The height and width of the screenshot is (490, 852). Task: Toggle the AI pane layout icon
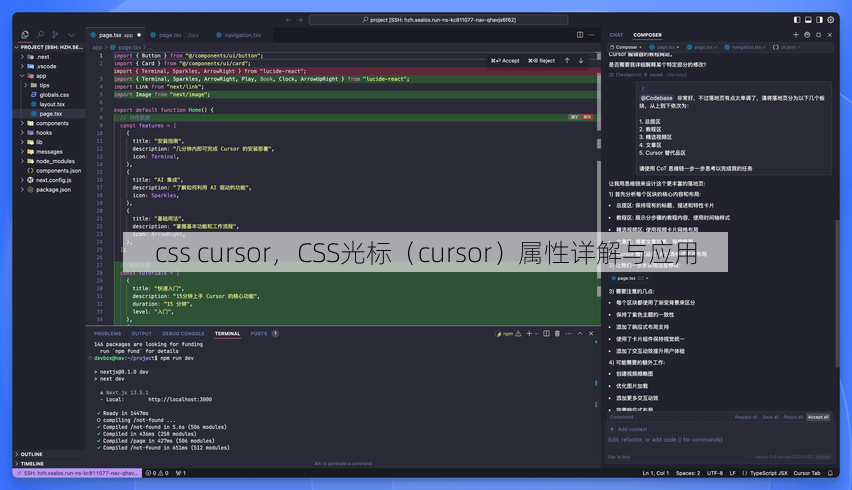[x=819, y=20]
